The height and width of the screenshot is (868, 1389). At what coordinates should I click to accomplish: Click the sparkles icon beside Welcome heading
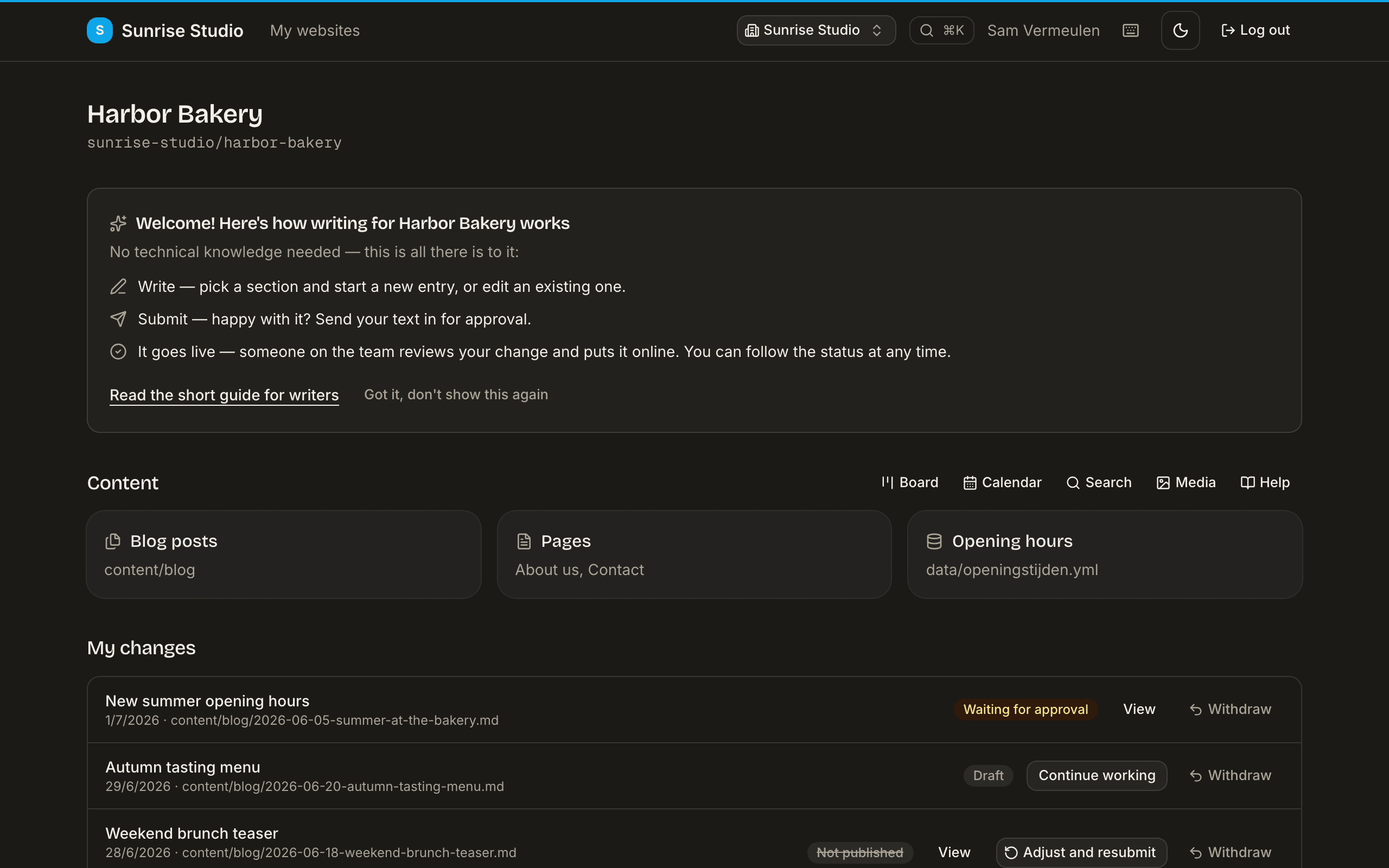(118, 224)
